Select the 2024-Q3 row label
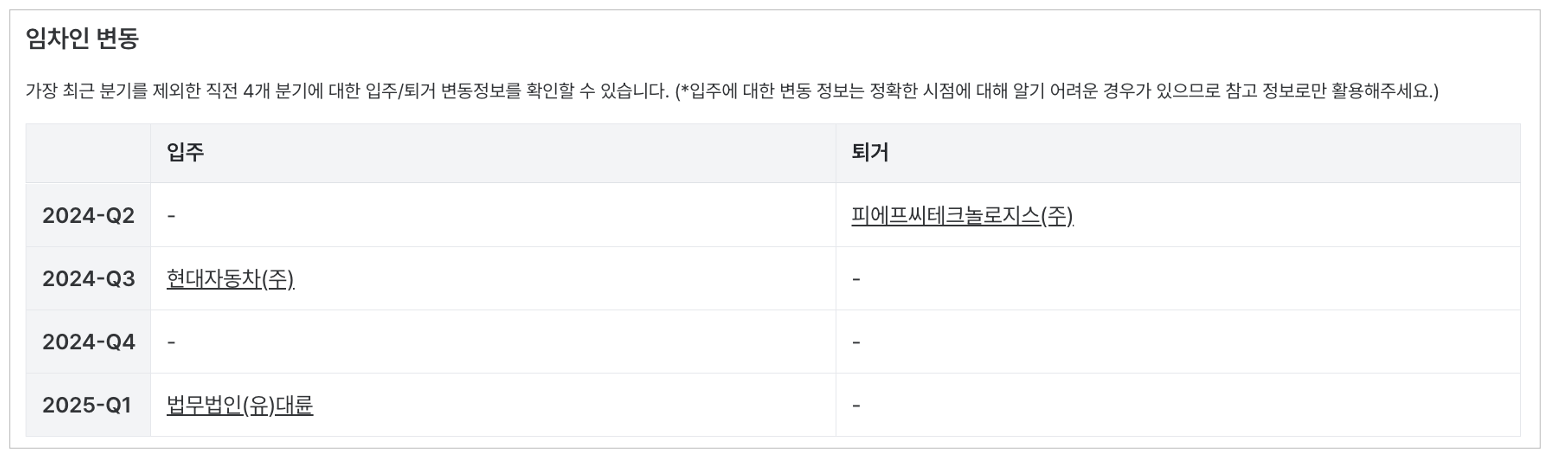Screen dimensions: 1548x460 pos(88,279)
